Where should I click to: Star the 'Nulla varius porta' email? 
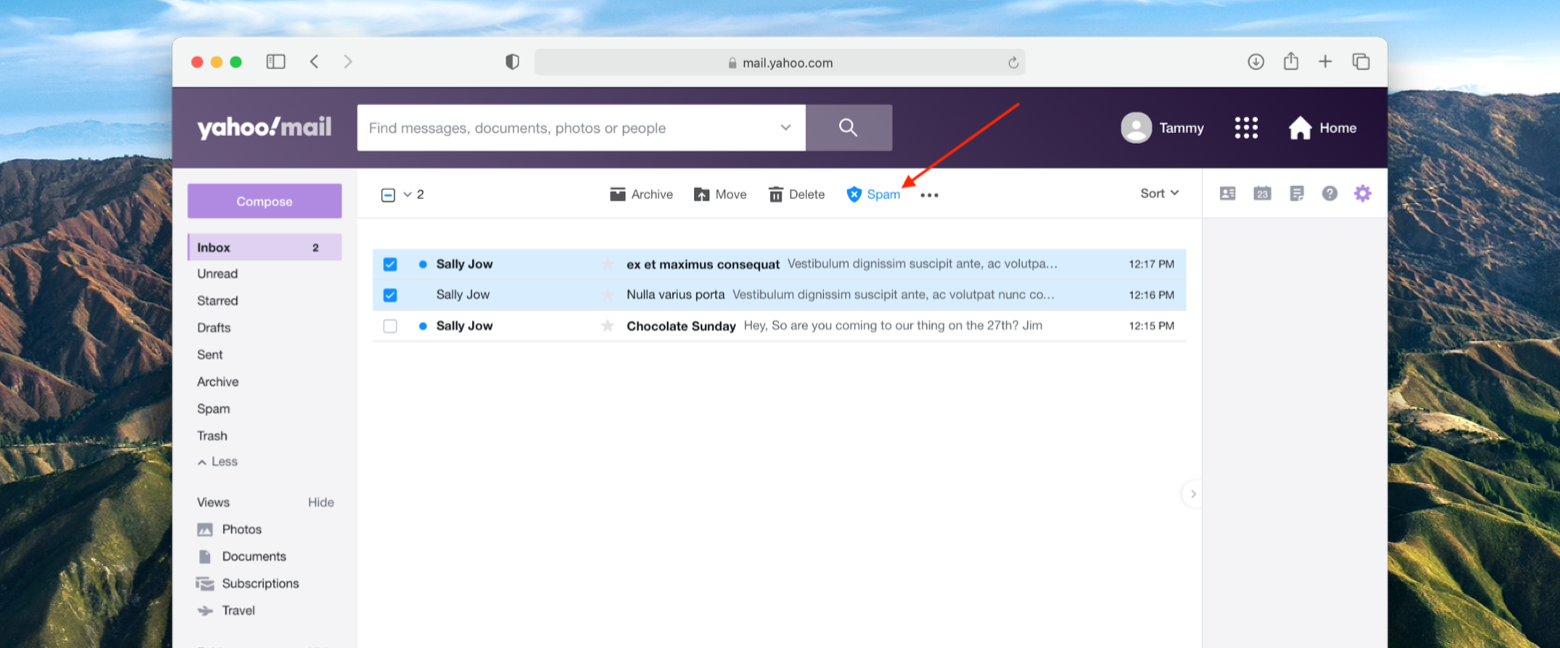607,295
